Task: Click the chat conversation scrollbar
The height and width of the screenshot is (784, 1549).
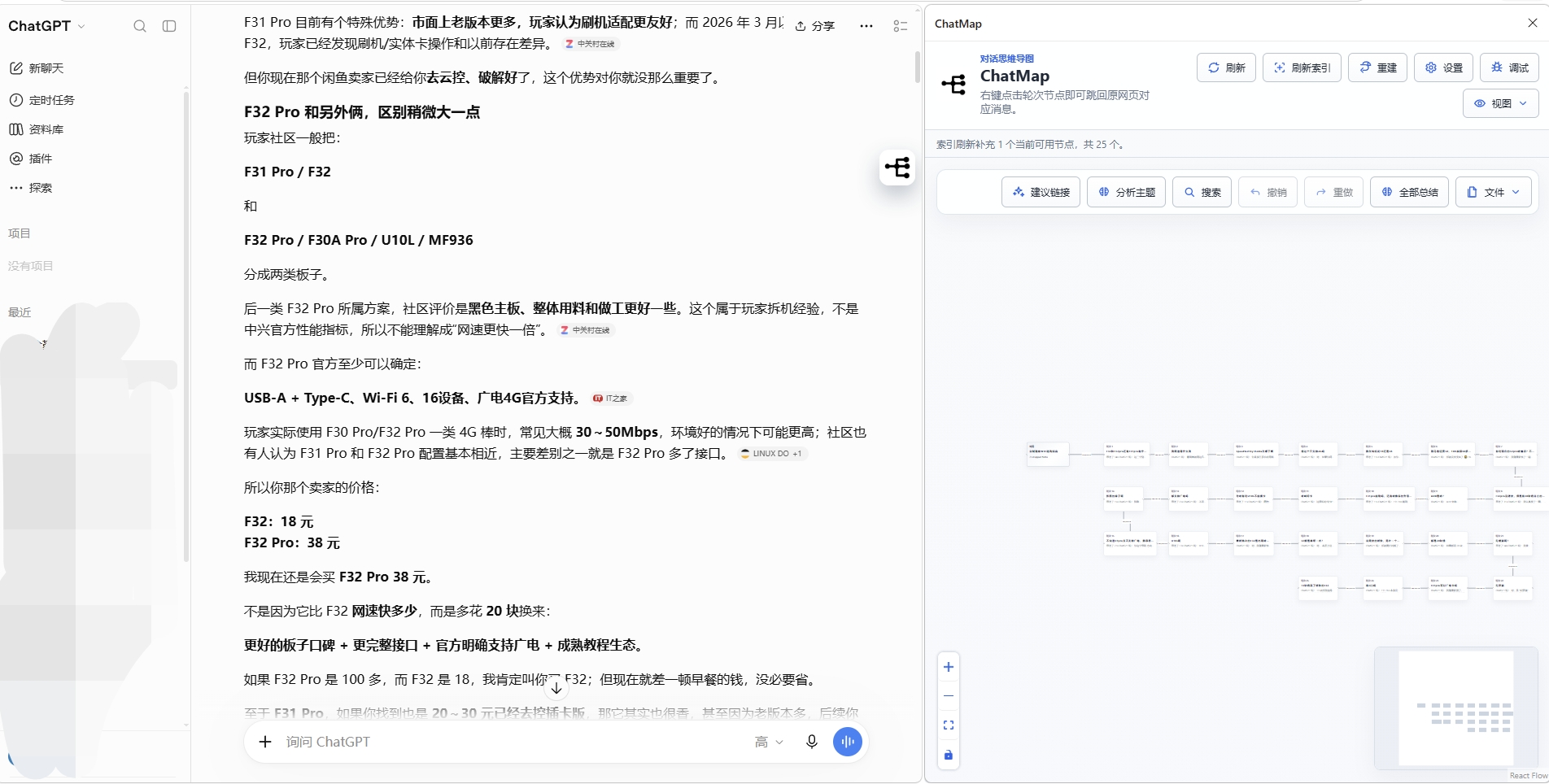Action: [918, 67]
